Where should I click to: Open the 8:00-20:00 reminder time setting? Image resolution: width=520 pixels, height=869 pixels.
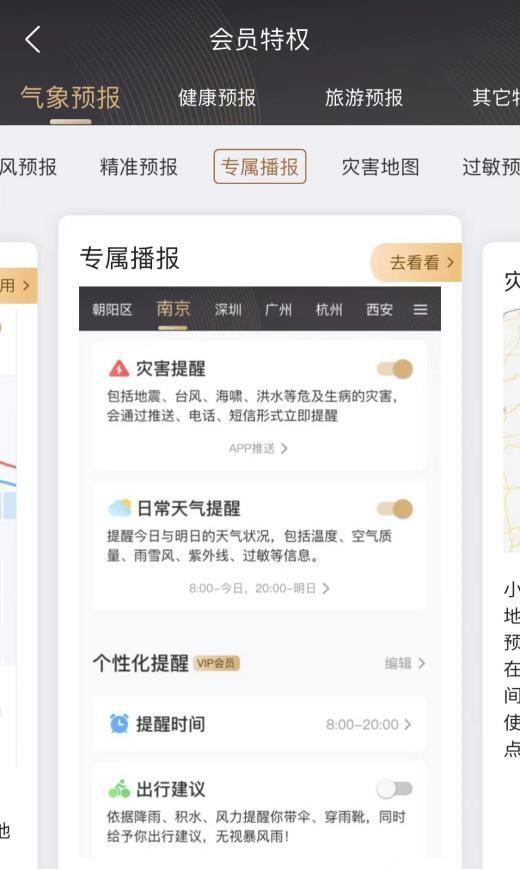coord(369,724)
